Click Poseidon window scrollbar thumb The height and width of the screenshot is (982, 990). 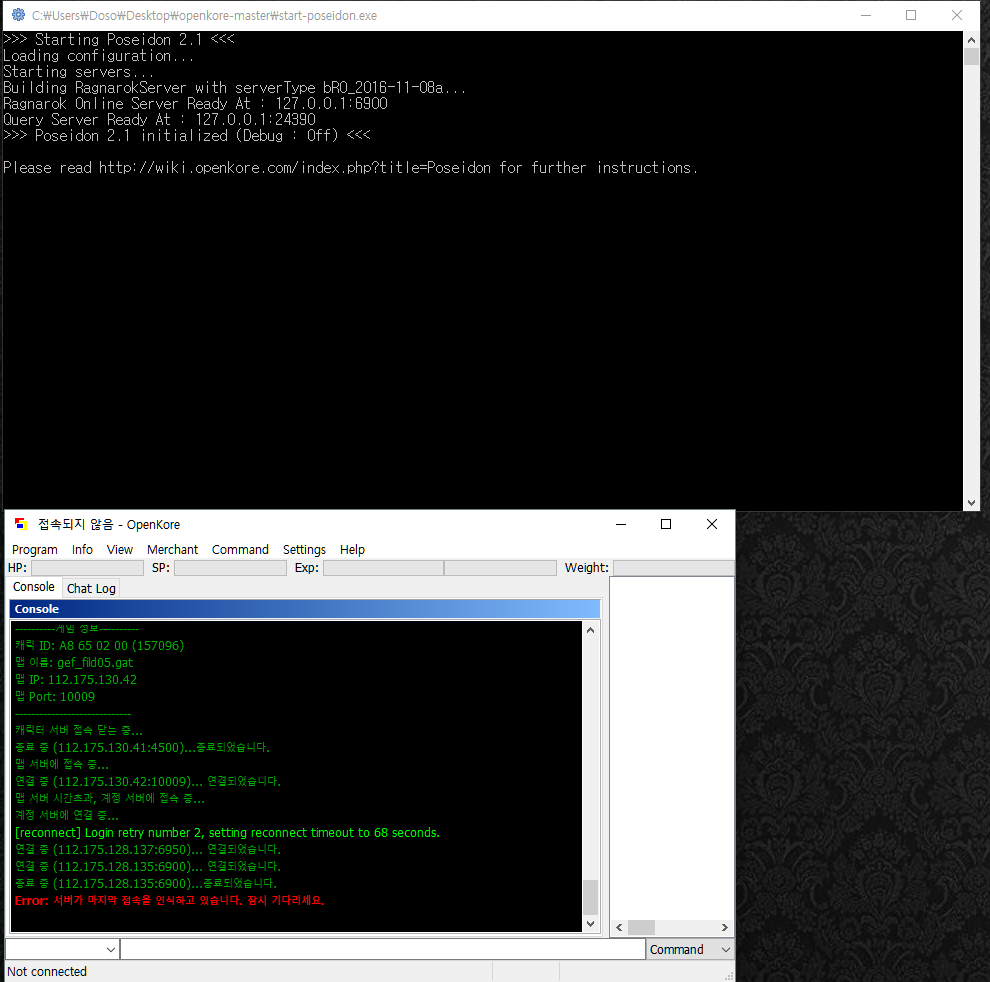pos(971,56)
